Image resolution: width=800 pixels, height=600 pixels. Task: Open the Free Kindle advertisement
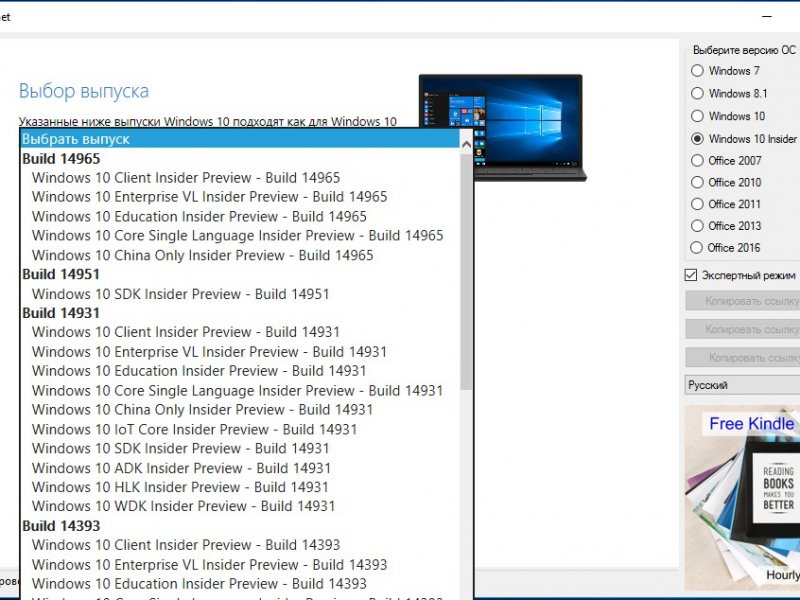pyautogui.click(x=742, y=497)
